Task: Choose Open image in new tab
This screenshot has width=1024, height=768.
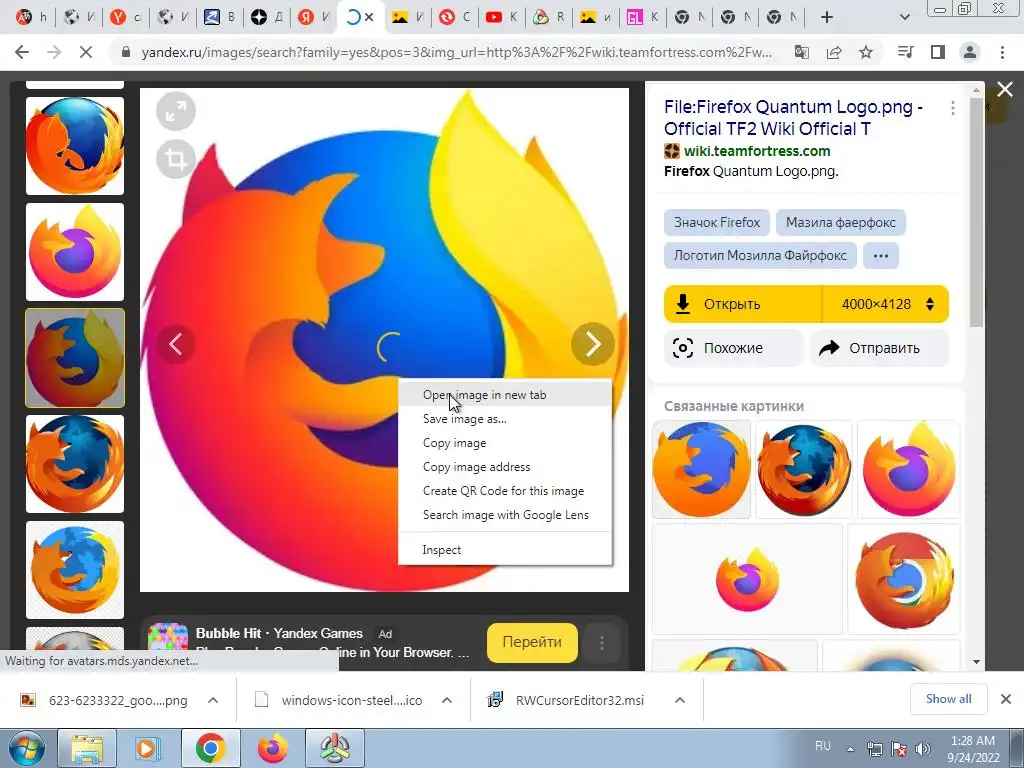Action: coord(505,395)
